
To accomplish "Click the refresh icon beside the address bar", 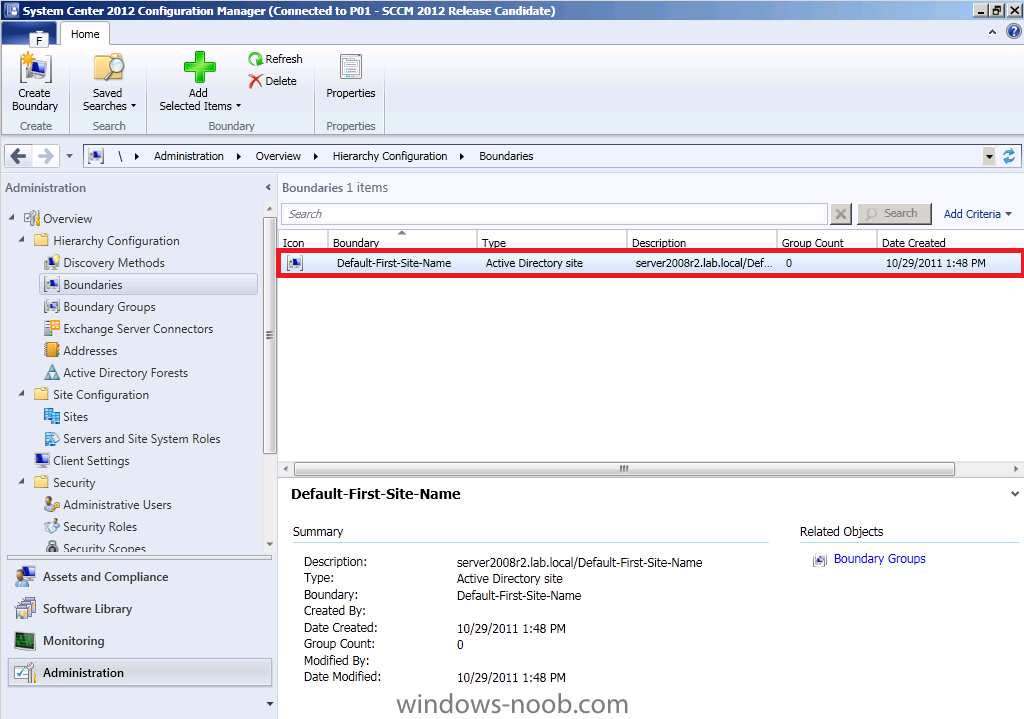I will pyautogui.click(x=1009, y=156).
